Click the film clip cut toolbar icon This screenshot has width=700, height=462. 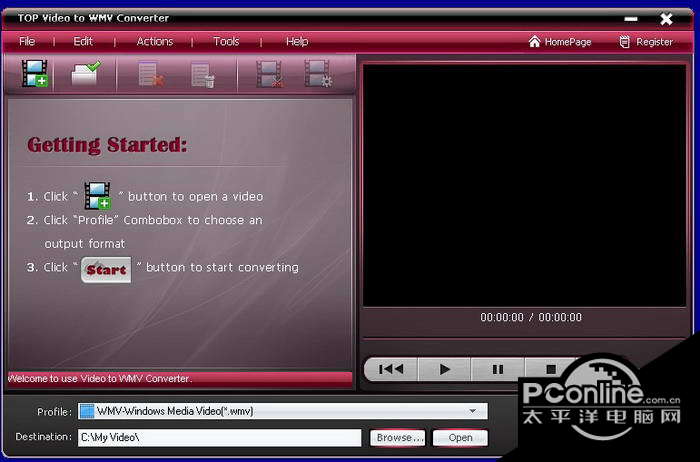click(x=270, y=74)
